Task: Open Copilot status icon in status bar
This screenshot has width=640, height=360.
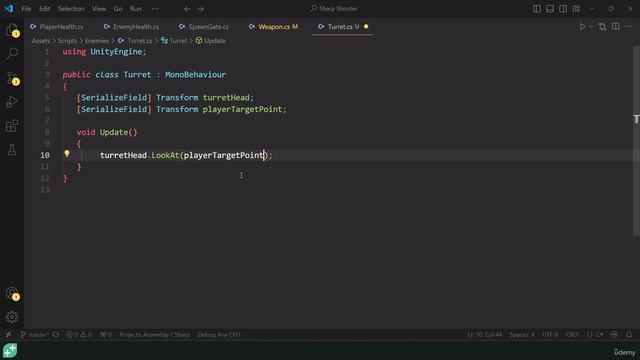Action: 614,334
